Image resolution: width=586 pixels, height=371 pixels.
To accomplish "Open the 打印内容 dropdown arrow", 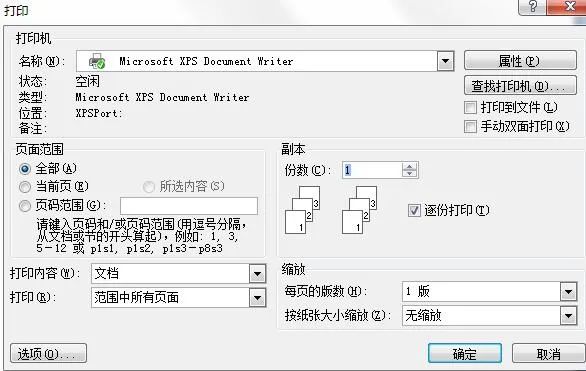I will pos(257,274).
